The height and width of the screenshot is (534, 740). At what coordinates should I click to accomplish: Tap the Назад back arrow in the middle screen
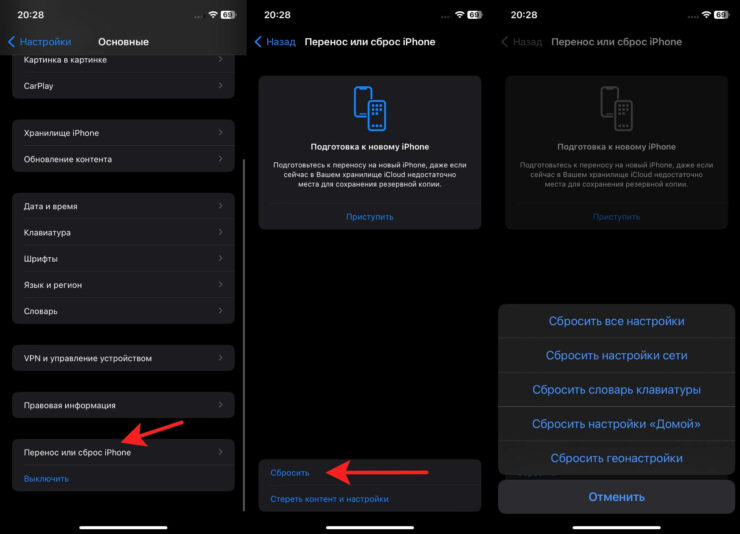pyautogui.click(x=259, y=42)
